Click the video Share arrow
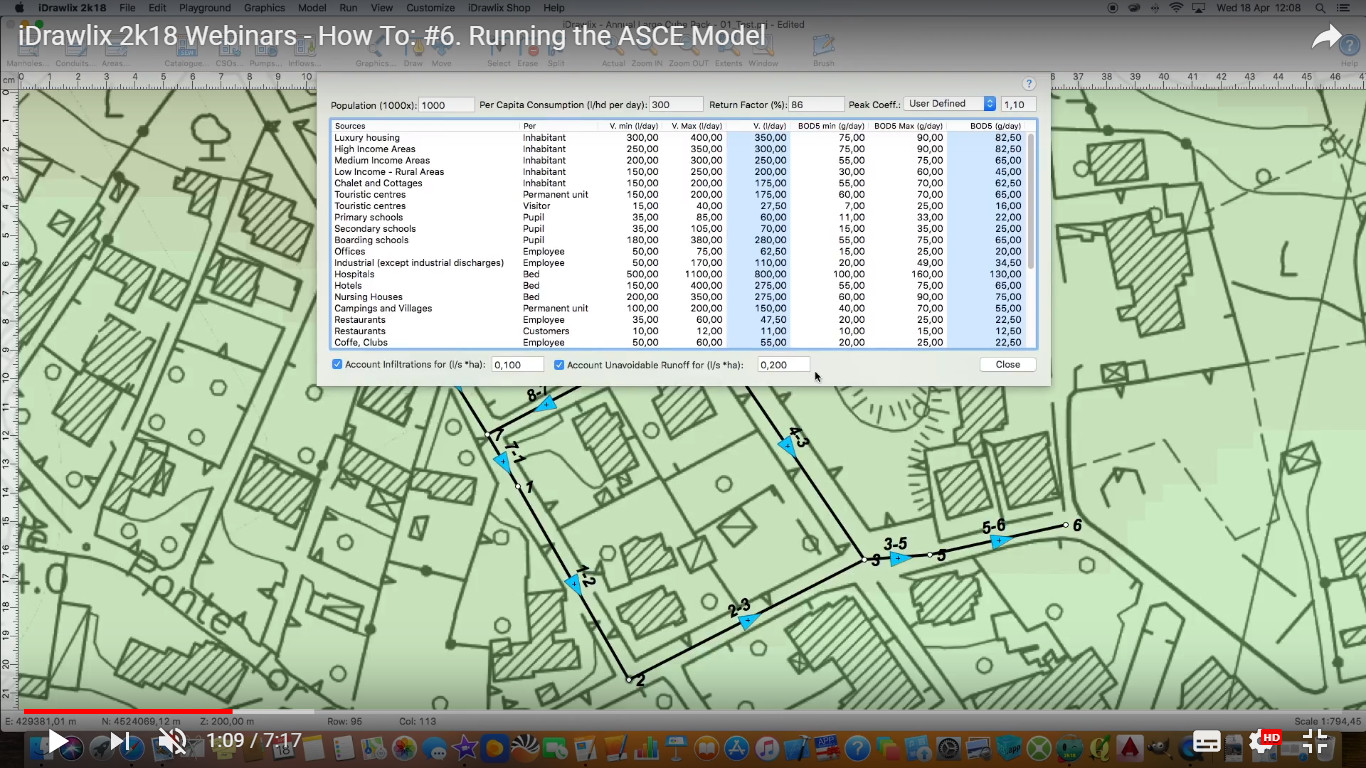 pos(1326,38)
